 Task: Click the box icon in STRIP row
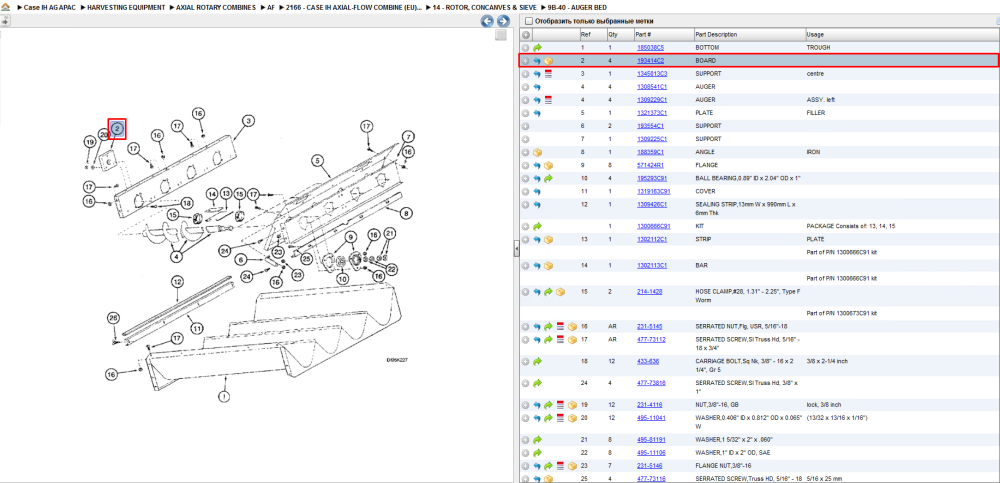(548, 239)
